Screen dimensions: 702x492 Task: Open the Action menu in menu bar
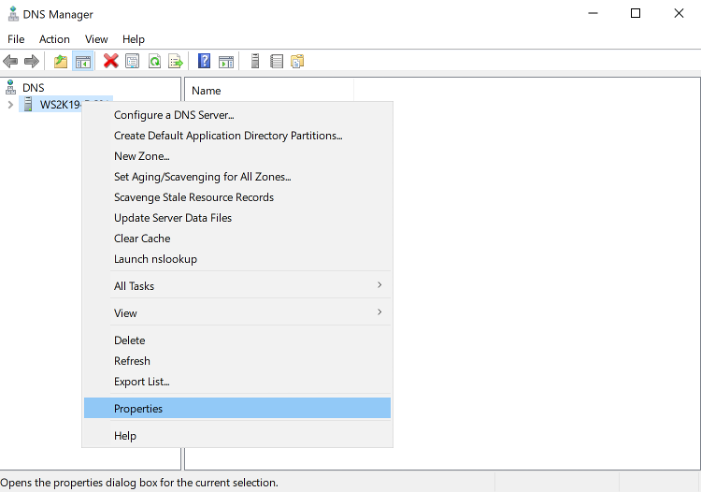[54, 39]
